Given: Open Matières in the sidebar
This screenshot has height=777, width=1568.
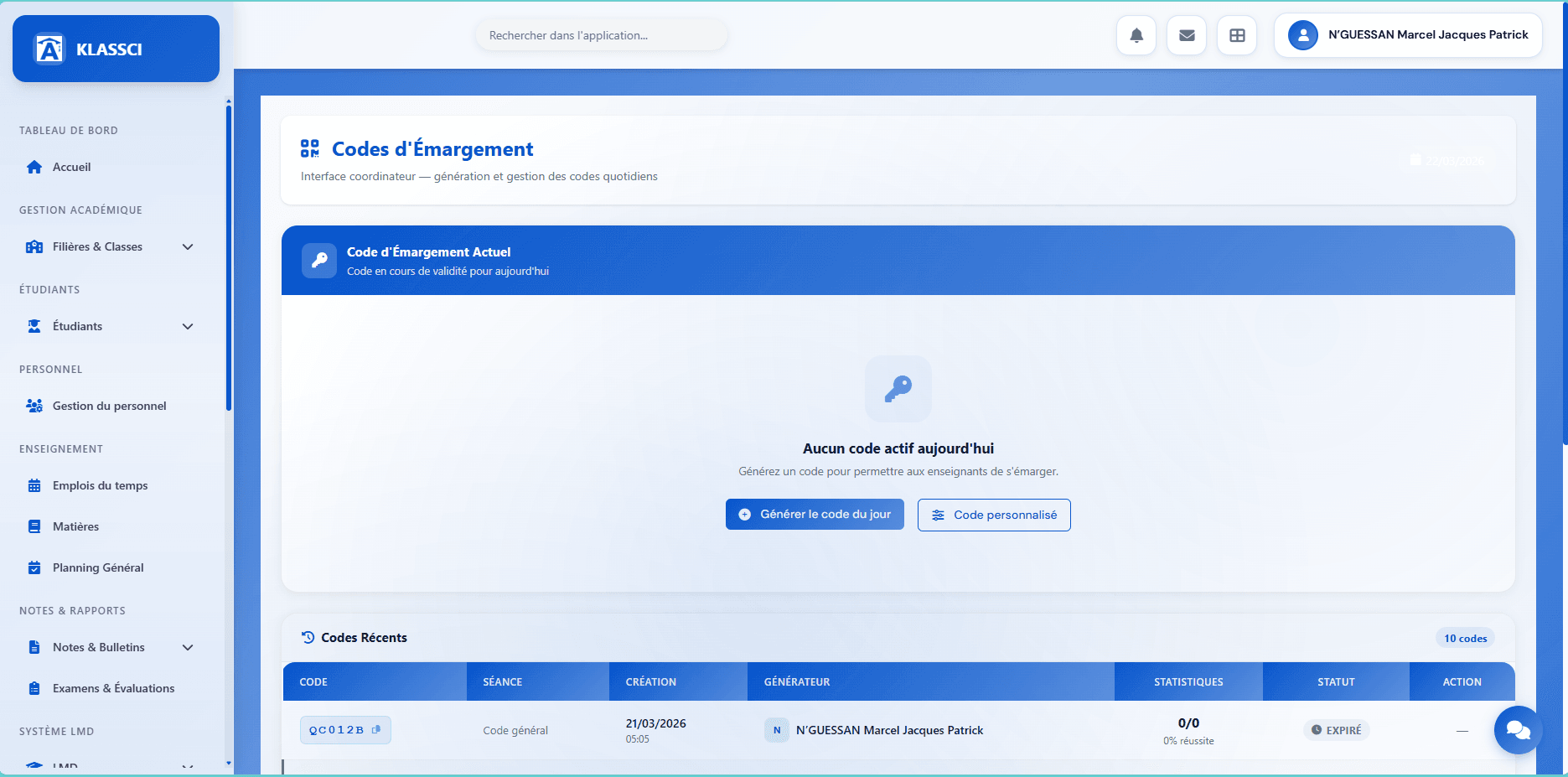Looking at the screenshot, I should click(75, 526).
